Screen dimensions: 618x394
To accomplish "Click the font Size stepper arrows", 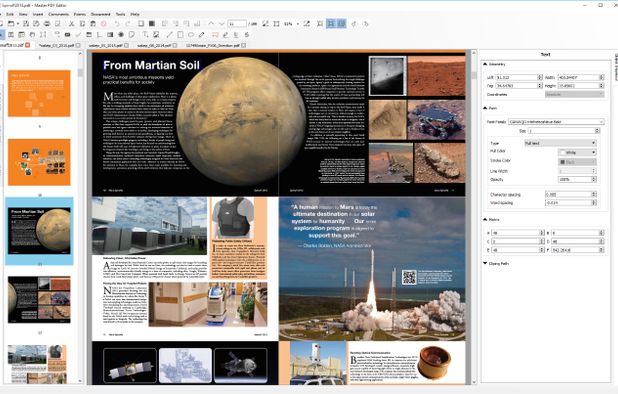I will point(598,130).
